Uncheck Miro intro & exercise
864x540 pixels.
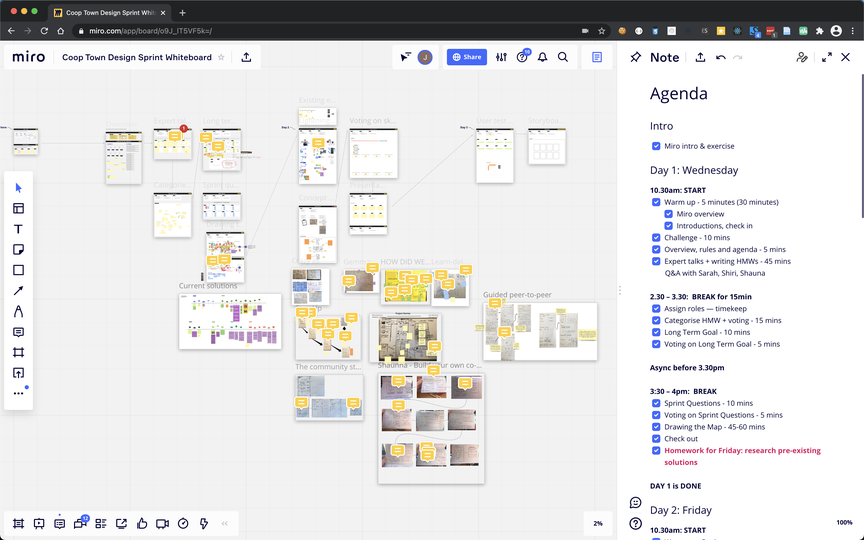click(656, 146)
